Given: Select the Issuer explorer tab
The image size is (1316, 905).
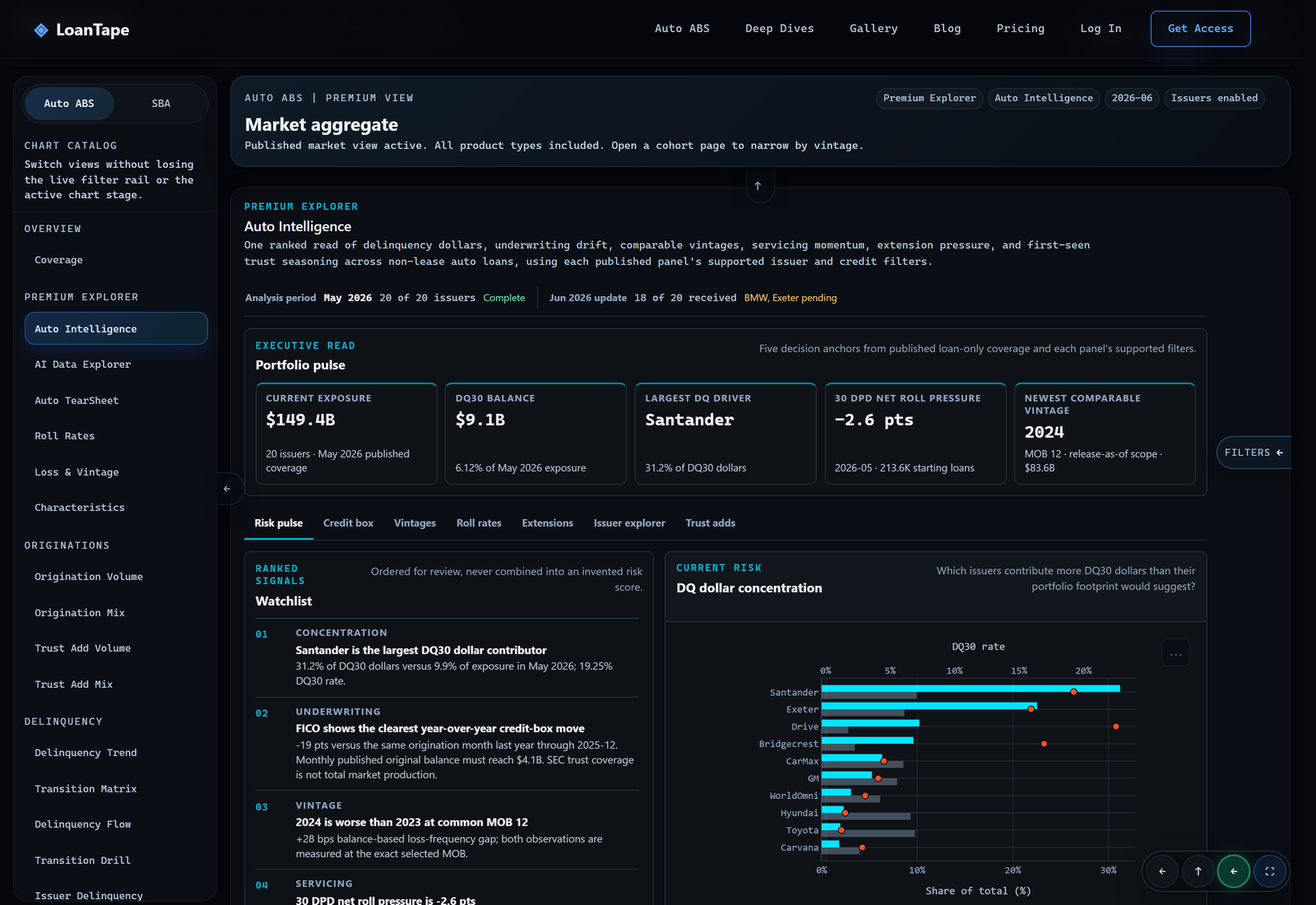Looking at the screenshot, I should pos(629,523).
